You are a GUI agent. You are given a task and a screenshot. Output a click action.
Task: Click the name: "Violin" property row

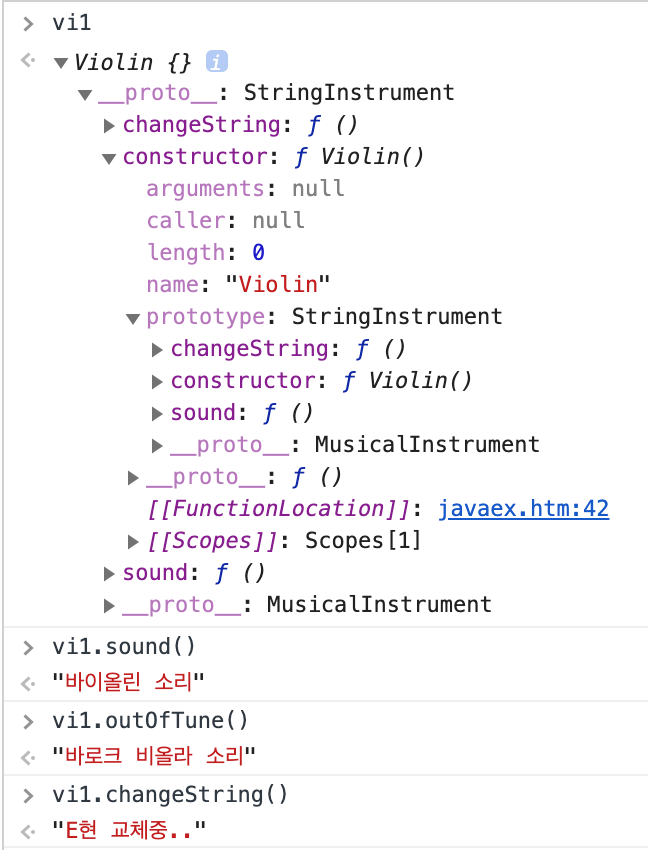coord(238,285)
